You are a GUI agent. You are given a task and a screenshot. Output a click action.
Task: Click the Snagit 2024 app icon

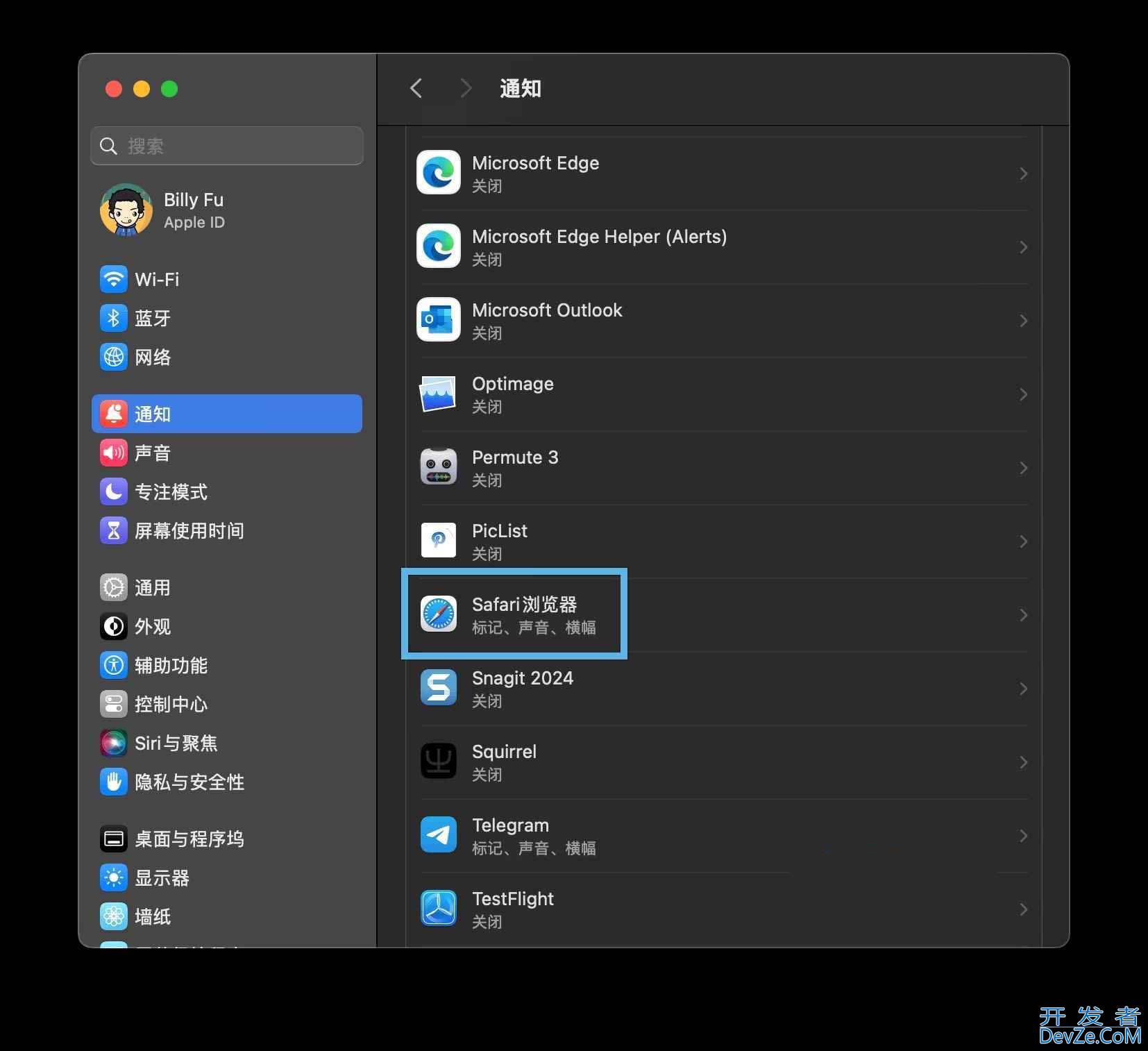(439, 688)
